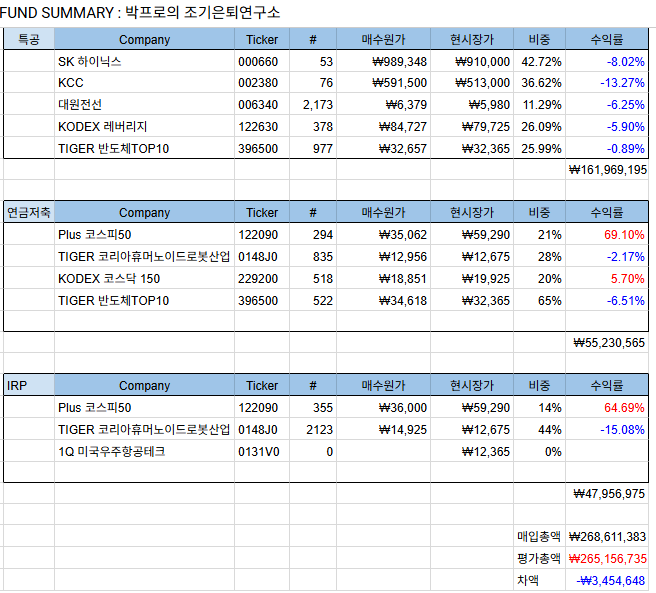Viewport: 656px width, 593px height.
Task: Click the return cell -2.17%
Action: coord(607,257)
